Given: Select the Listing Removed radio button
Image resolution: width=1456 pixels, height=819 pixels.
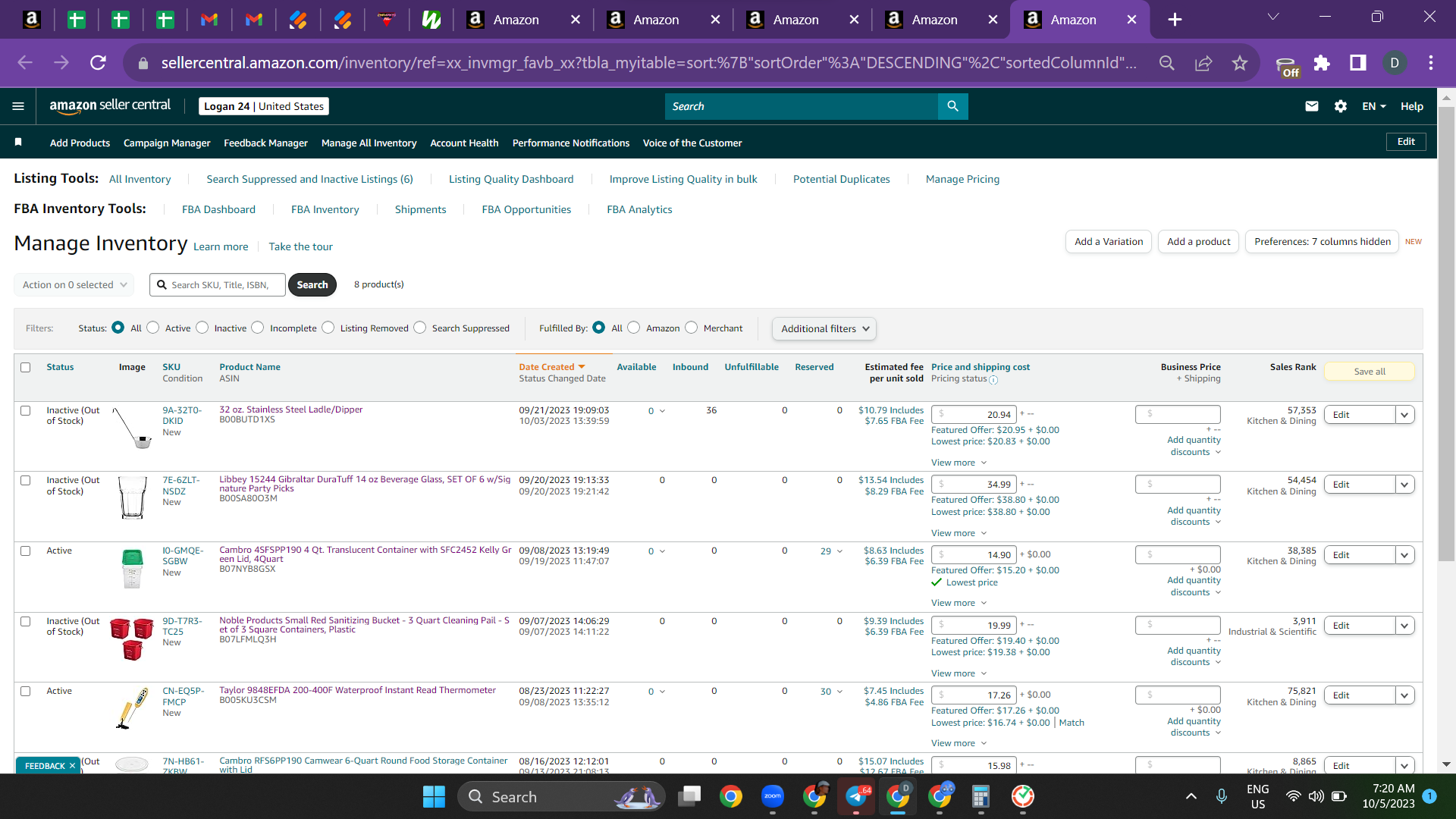Looking at the screenshot, I should pyautogui.click(x=328, y=328).
